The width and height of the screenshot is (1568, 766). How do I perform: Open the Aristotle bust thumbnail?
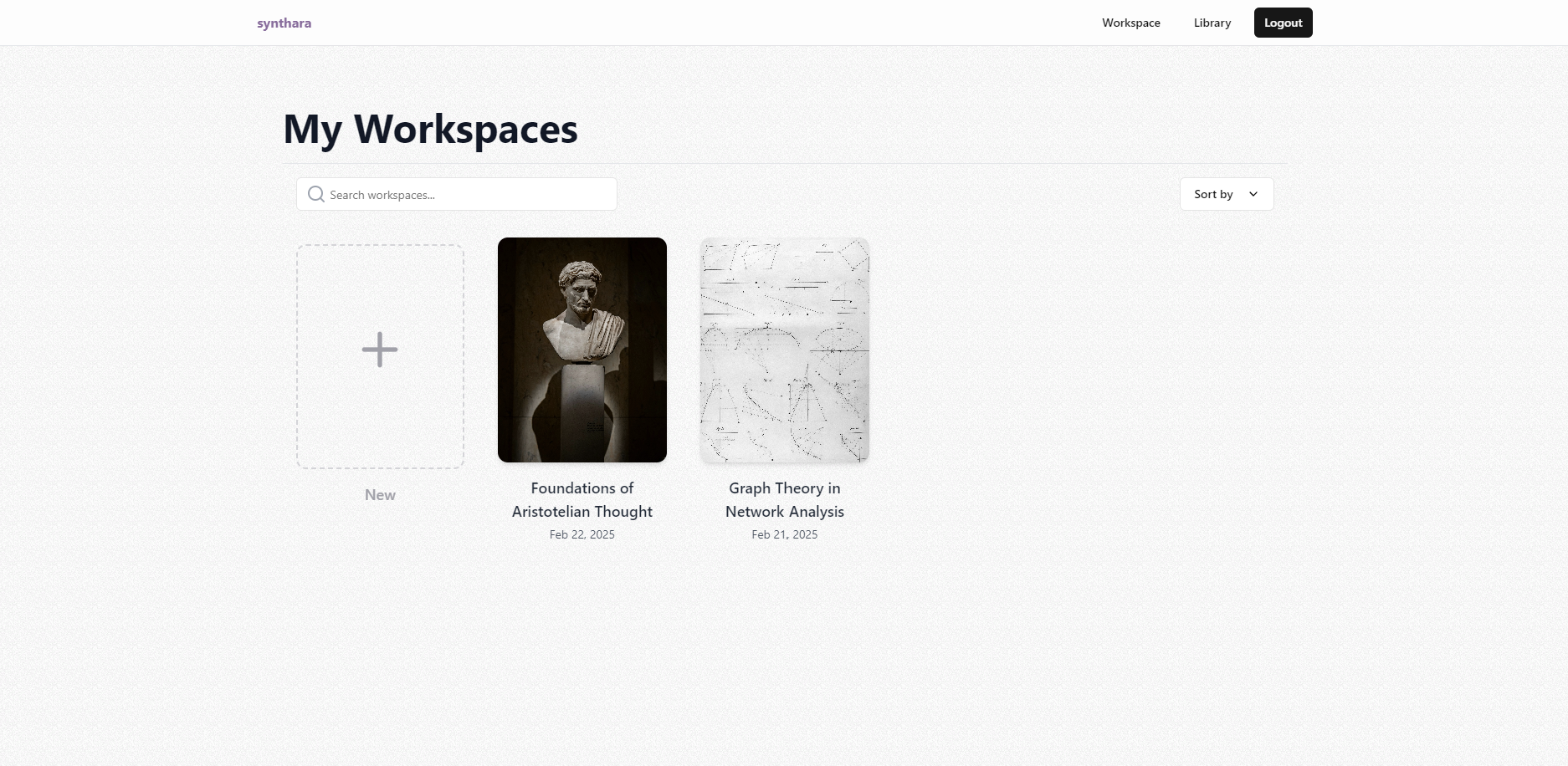pos(582,350)
